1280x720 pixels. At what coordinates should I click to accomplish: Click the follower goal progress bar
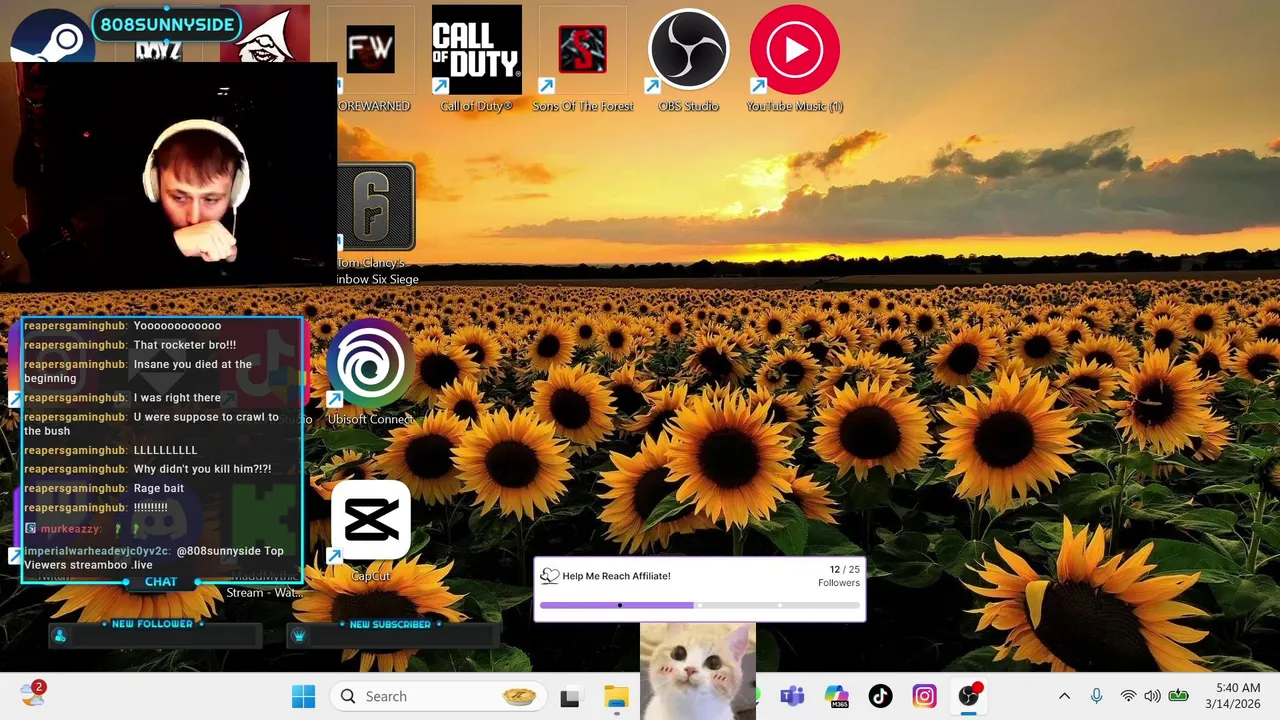[x=699, y=605]
